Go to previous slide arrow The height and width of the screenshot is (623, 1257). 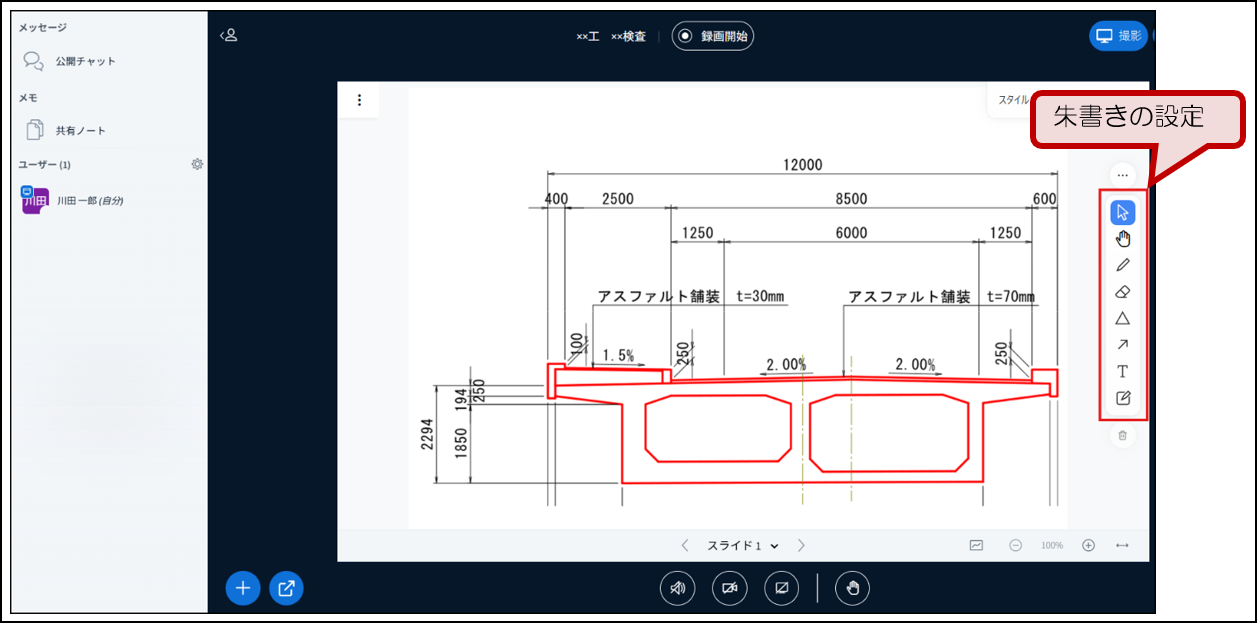click(x=685, y=546)
